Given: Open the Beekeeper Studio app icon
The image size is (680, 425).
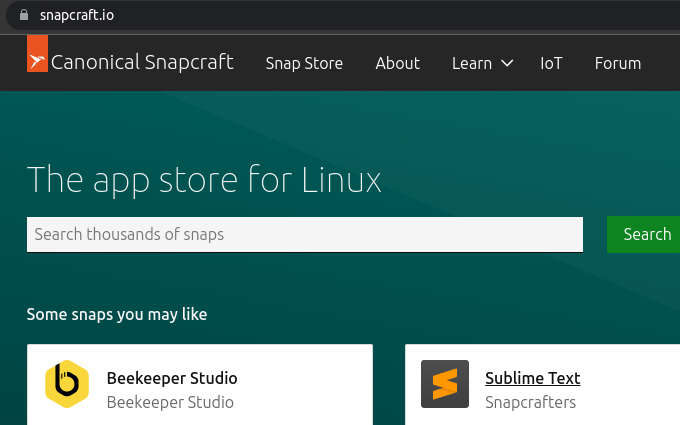Looking at the screenshot, I should pyautogui.click(x=67, y=384).
